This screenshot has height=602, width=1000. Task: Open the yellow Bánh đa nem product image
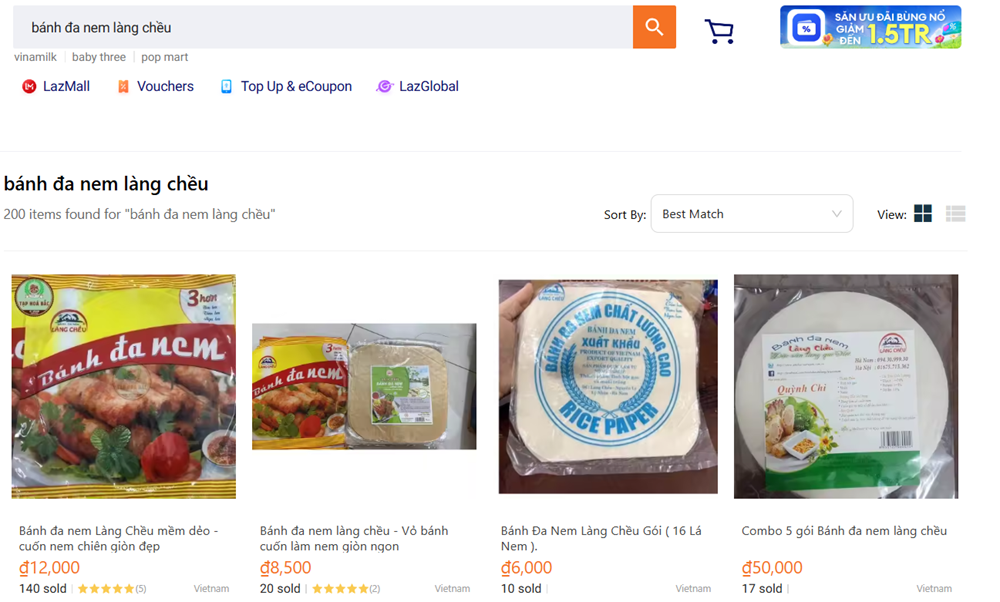[x=124, y=386]
